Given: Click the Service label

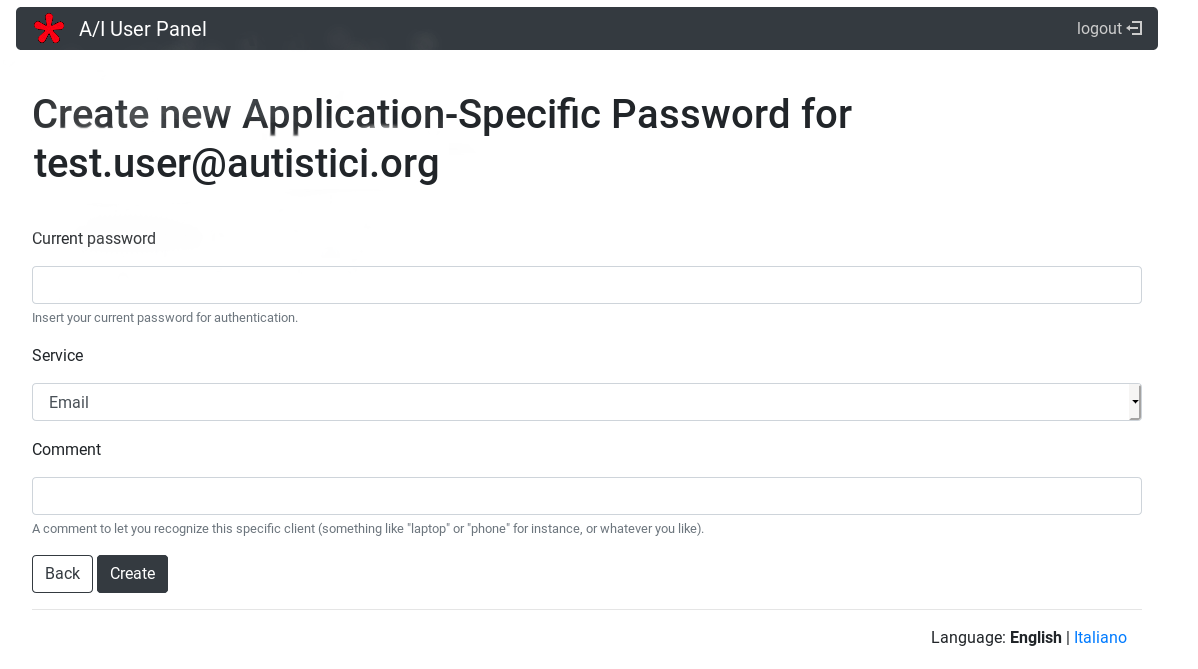Looking at the screenshot, I should coord(58,356).
